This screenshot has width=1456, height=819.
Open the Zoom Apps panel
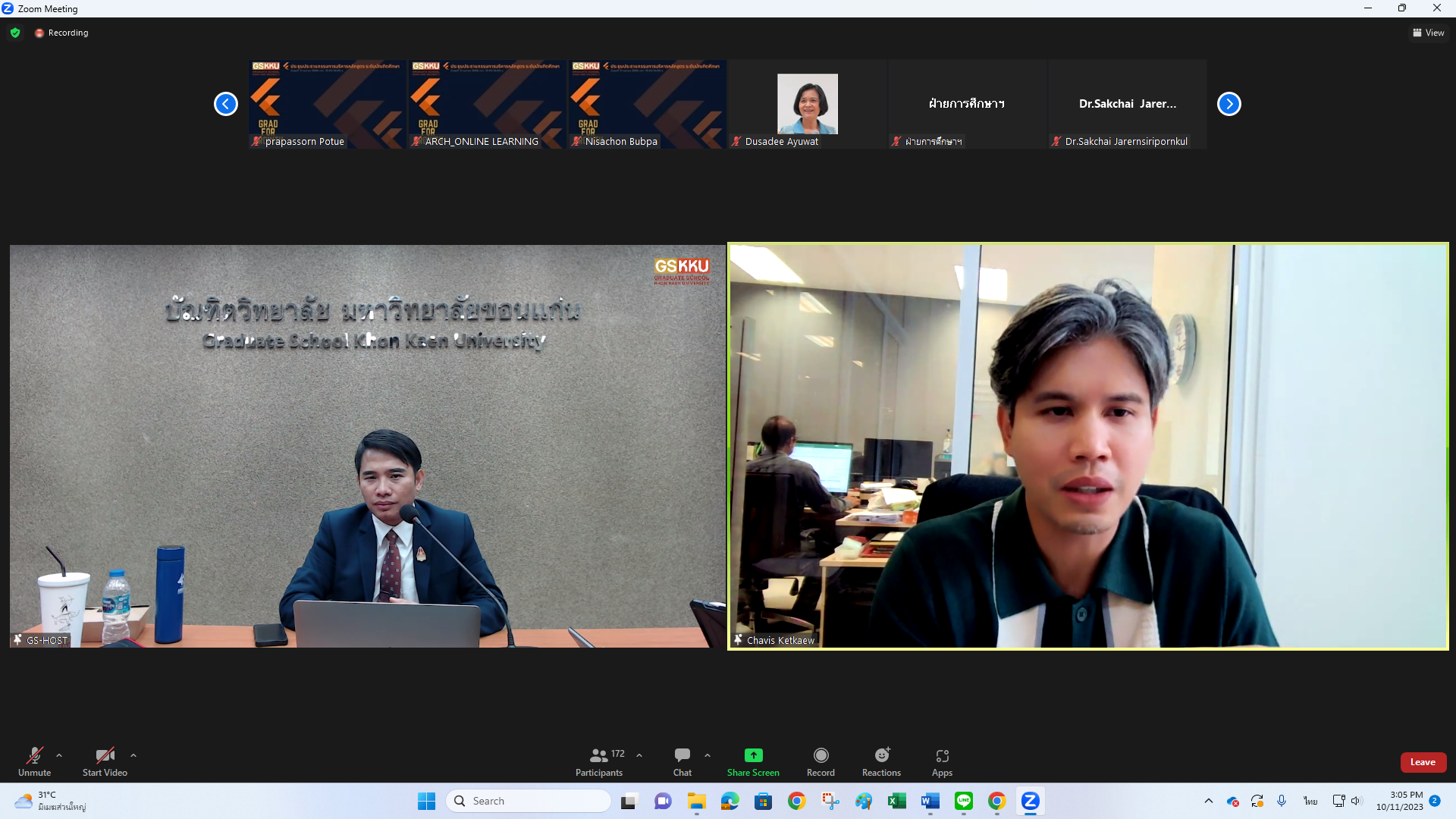(x=942, y=761)
